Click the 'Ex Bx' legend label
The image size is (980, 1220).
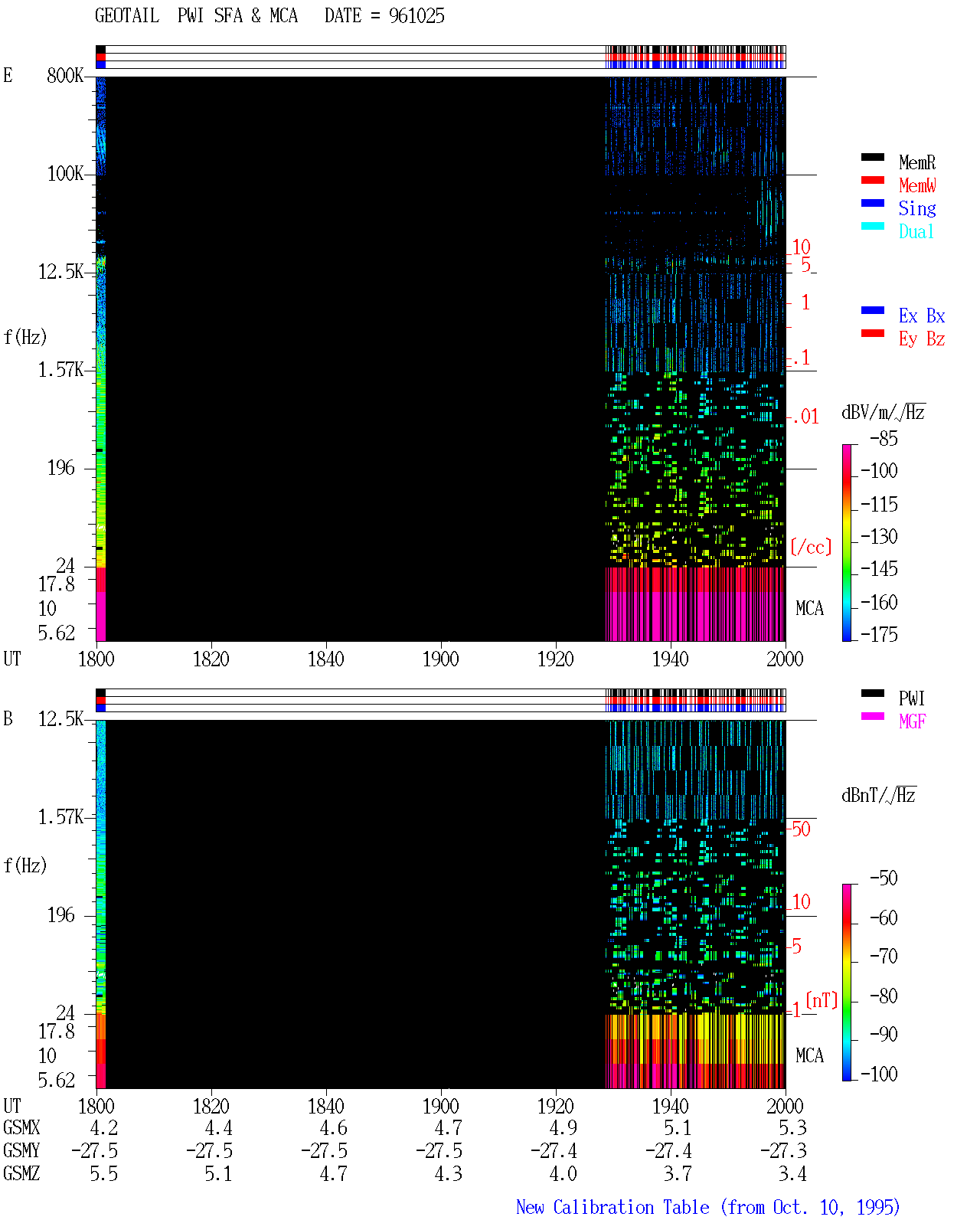pos(922,316)
